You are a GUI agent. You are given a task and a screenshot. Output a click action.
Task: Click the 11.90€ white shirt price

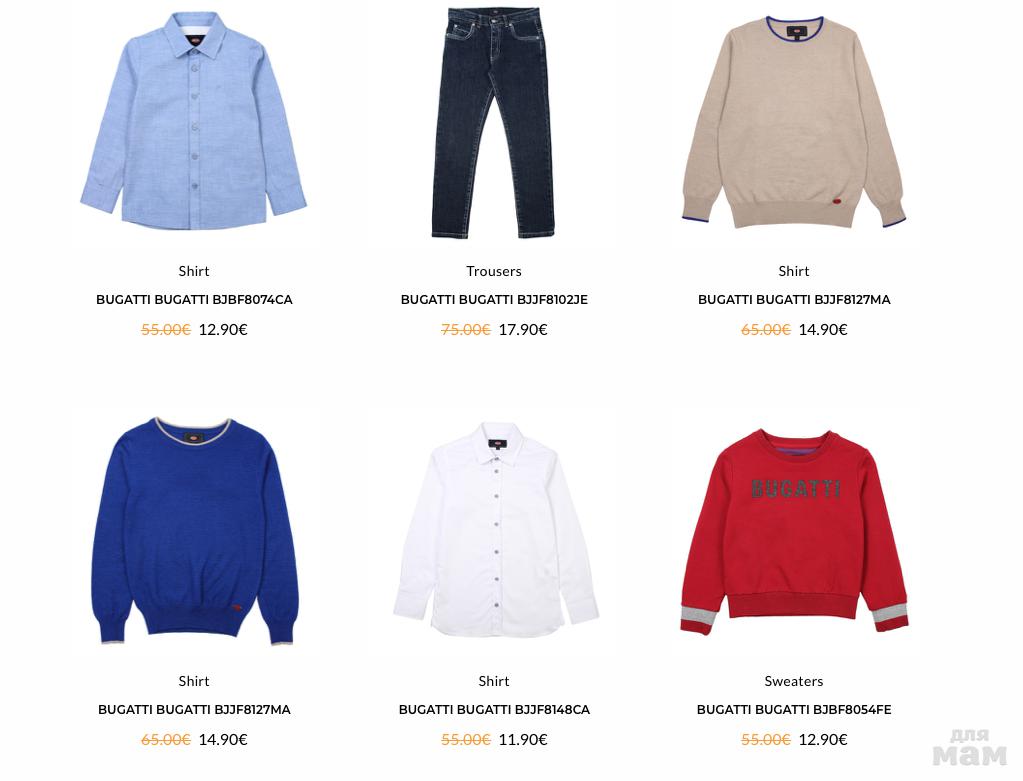[523, 739]
